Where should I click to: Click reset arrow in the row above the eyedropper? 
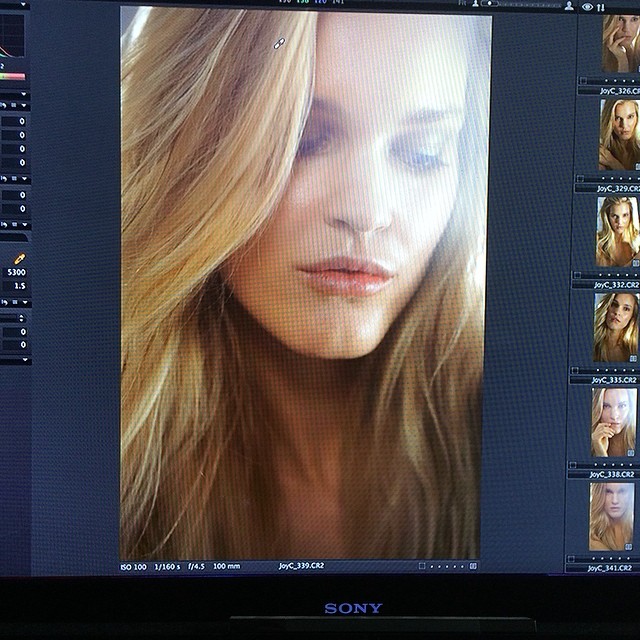coord(4,224)
